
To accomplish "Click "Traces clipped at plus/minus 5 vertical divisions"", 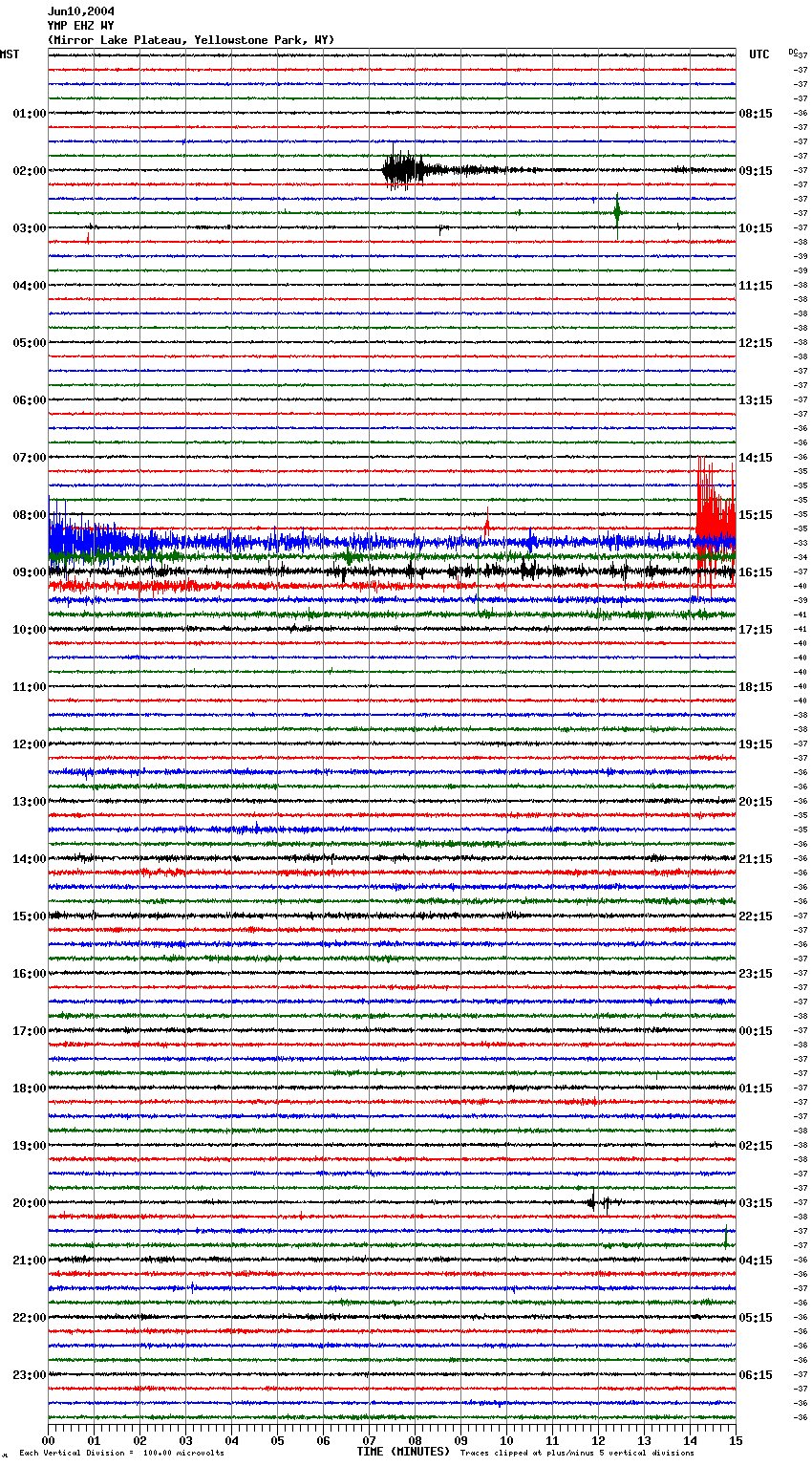I will (577, 1453).
